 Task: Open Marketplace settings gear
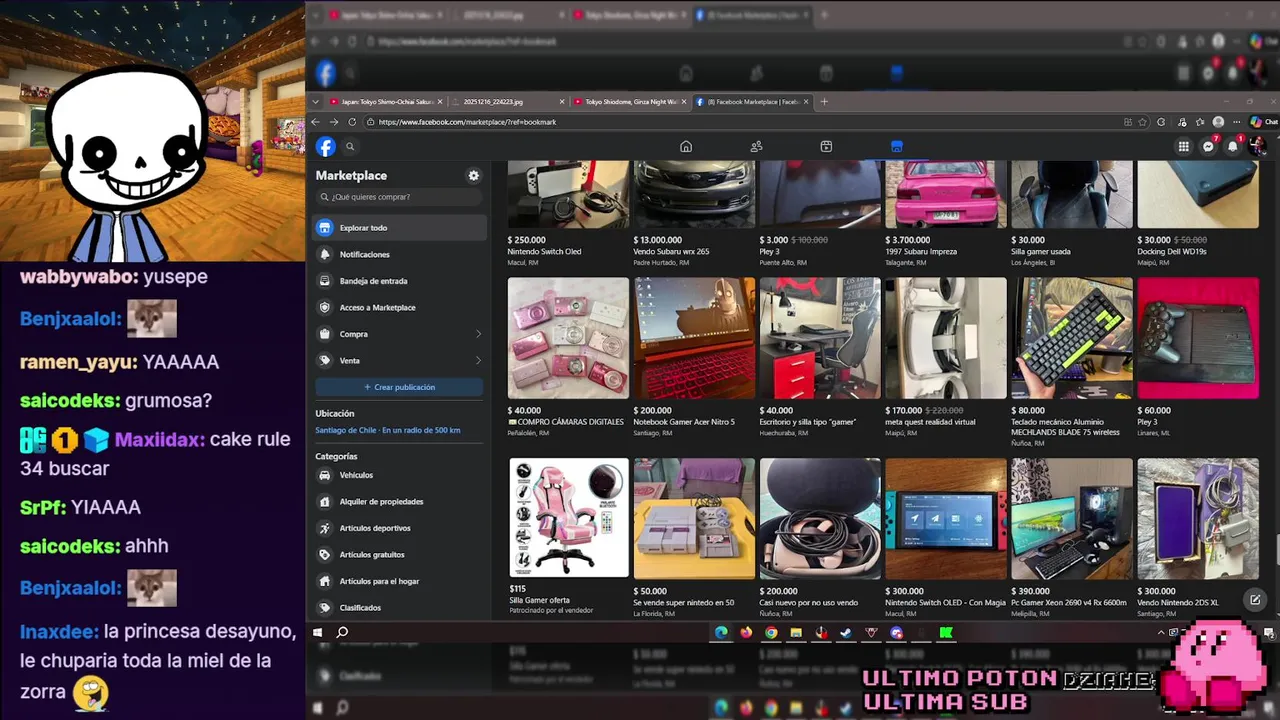pos(474,175)
